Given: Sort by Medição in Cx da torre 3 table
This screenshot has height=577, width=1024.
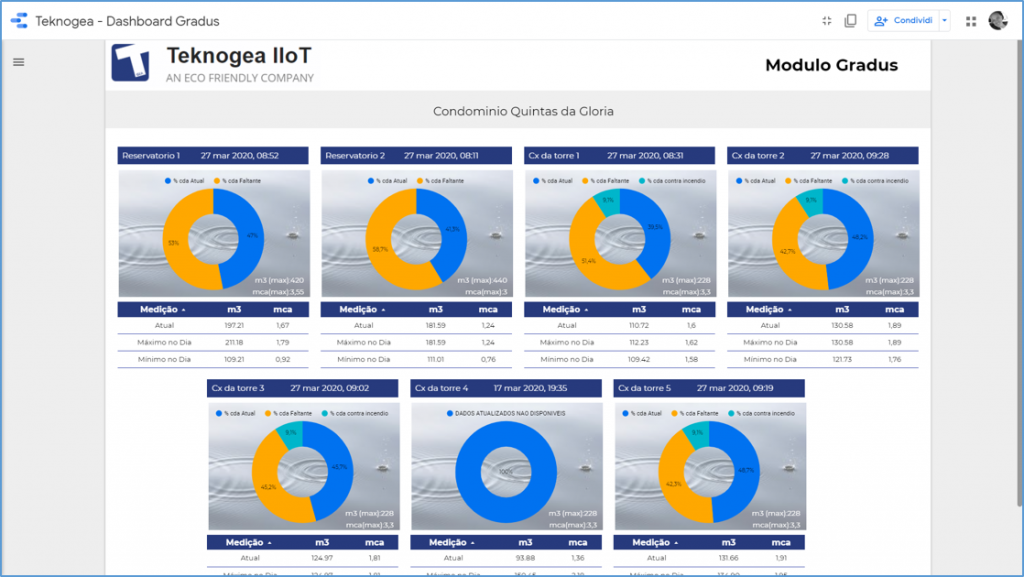Looking at the screenshot, I should click(x=249, y=542).
